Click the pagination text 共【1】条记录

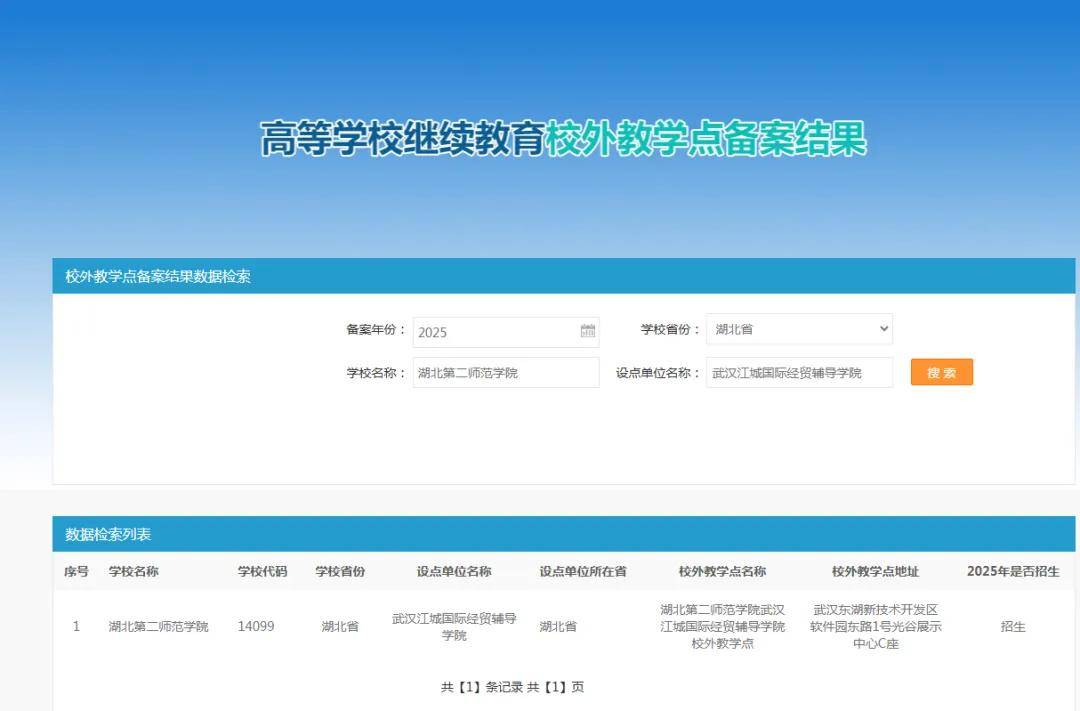(482, 687)
